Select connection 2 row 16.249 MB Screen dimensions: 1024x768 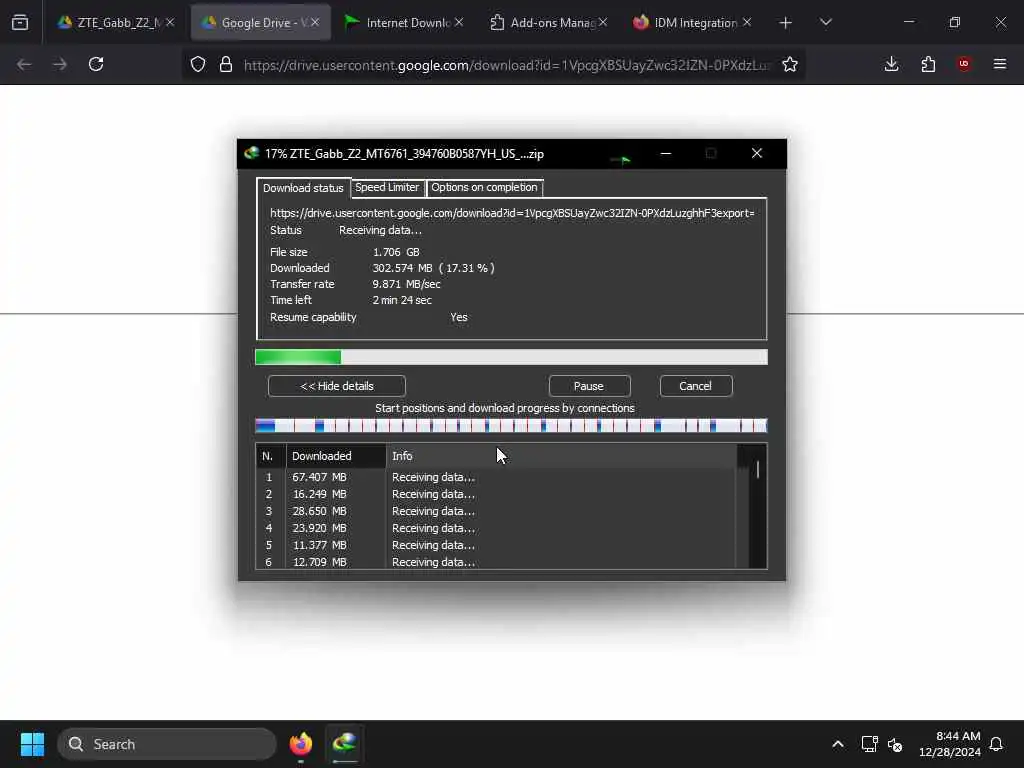(x=496, y=494)
